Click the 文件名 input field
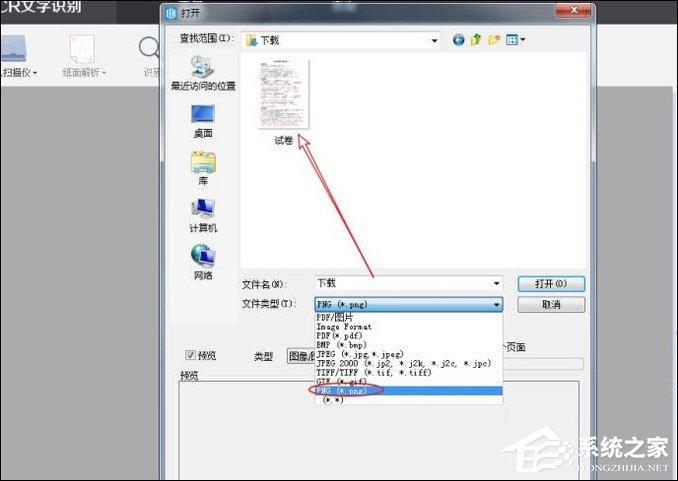 pos(403,283)
